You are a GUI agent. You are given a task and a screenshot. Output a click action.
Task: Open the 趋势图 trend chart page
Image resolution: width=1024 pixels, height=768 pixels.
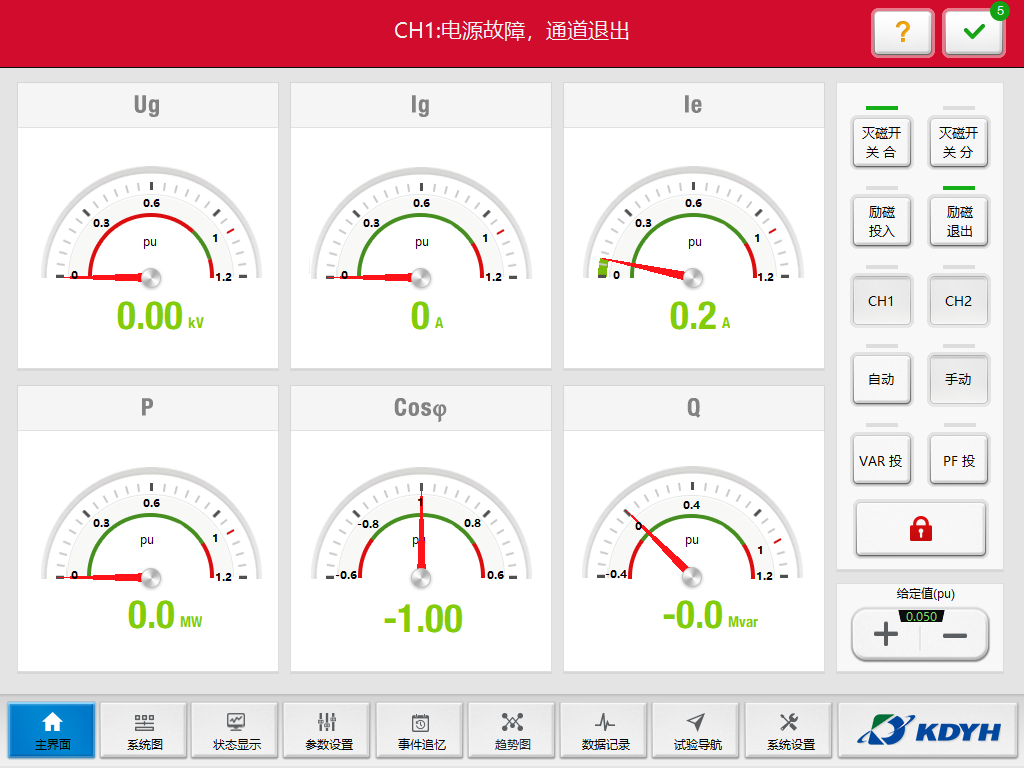513,731
